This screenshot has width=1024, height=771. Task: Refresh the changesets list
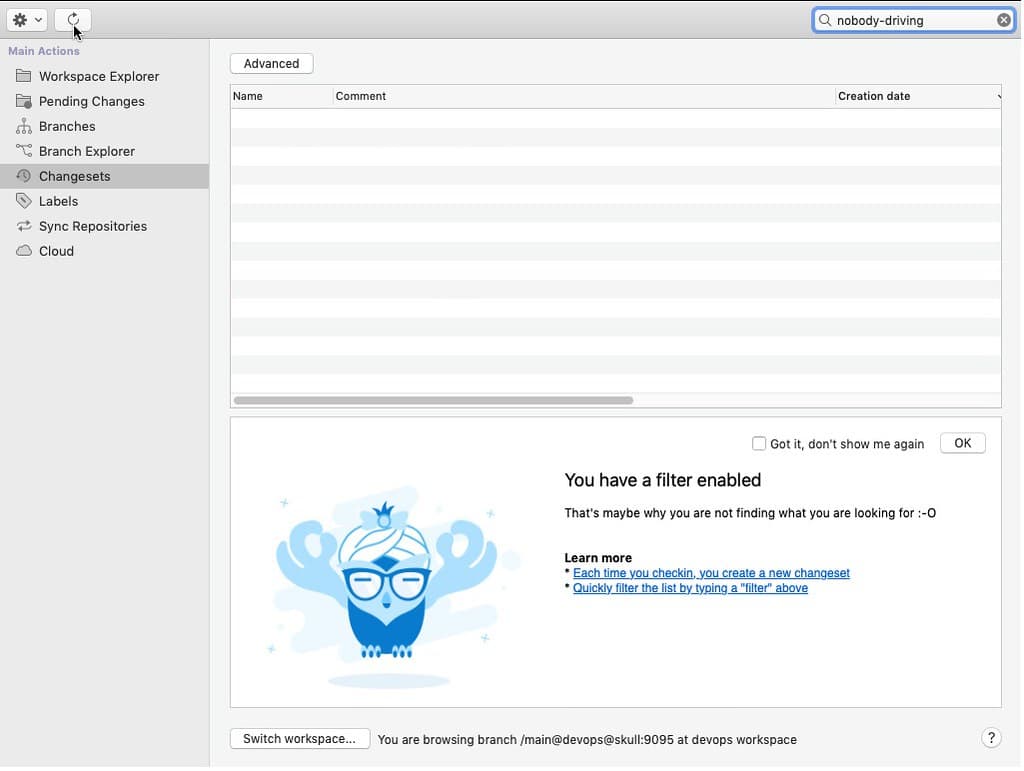coord(71,19)
